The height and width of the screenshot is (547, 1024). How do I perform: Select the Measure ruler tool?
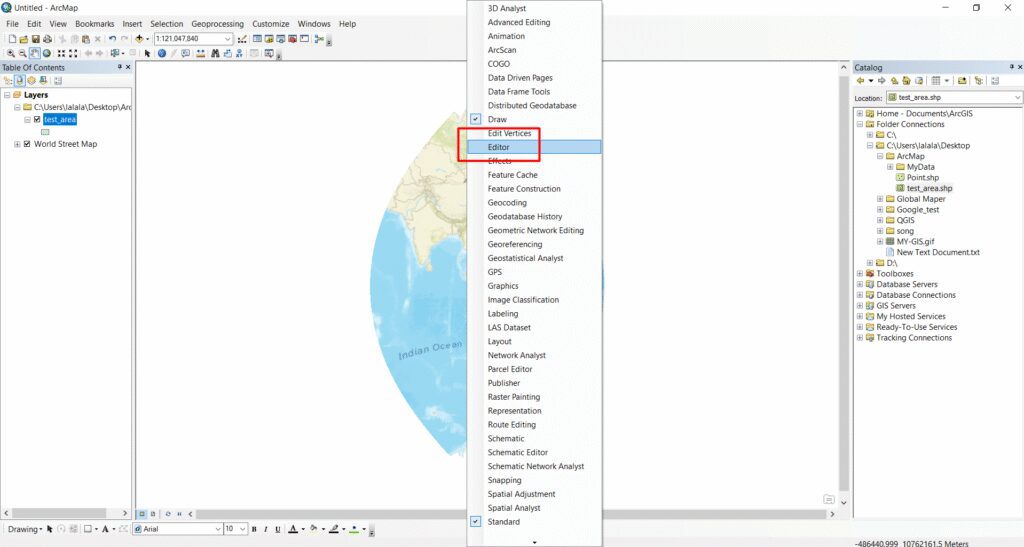click(201, 54)
